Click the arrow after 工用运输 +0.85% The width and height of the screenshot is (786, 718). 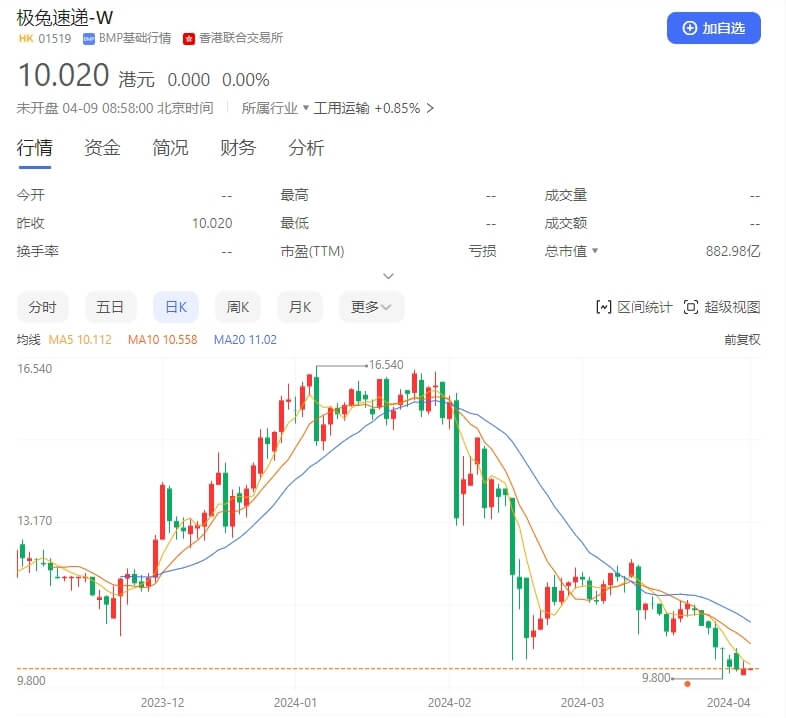point(430,108)
